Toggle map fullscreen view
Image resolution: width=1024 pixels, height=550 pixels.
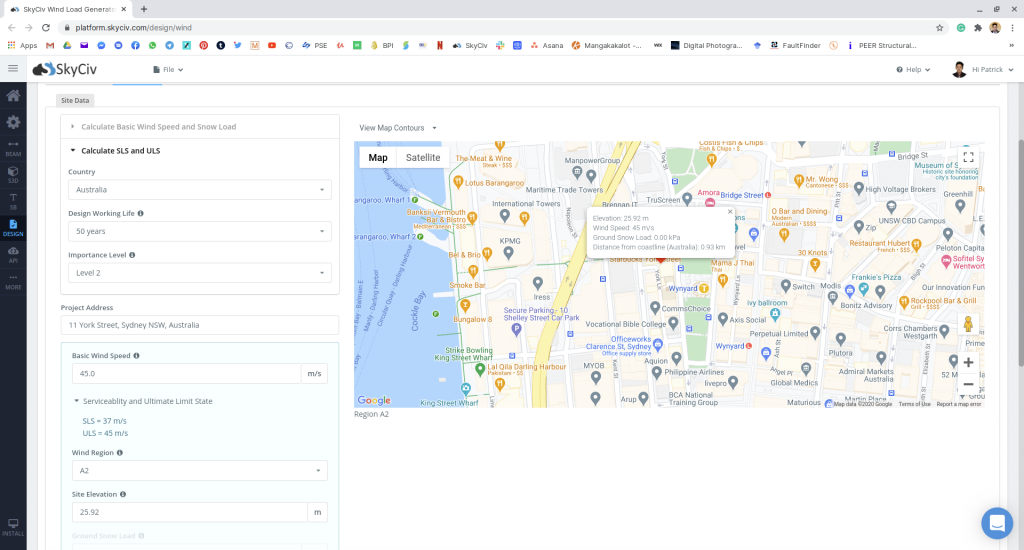(967, 158)
